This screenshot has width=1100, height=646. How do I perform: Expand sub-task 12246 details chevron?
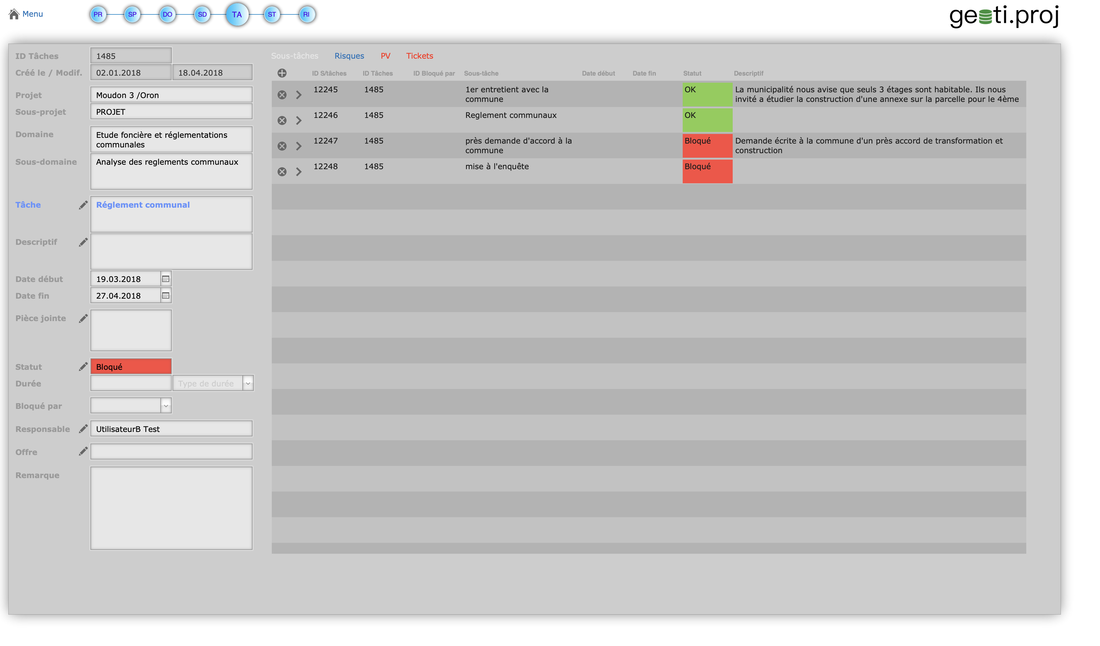click(298, 121)
